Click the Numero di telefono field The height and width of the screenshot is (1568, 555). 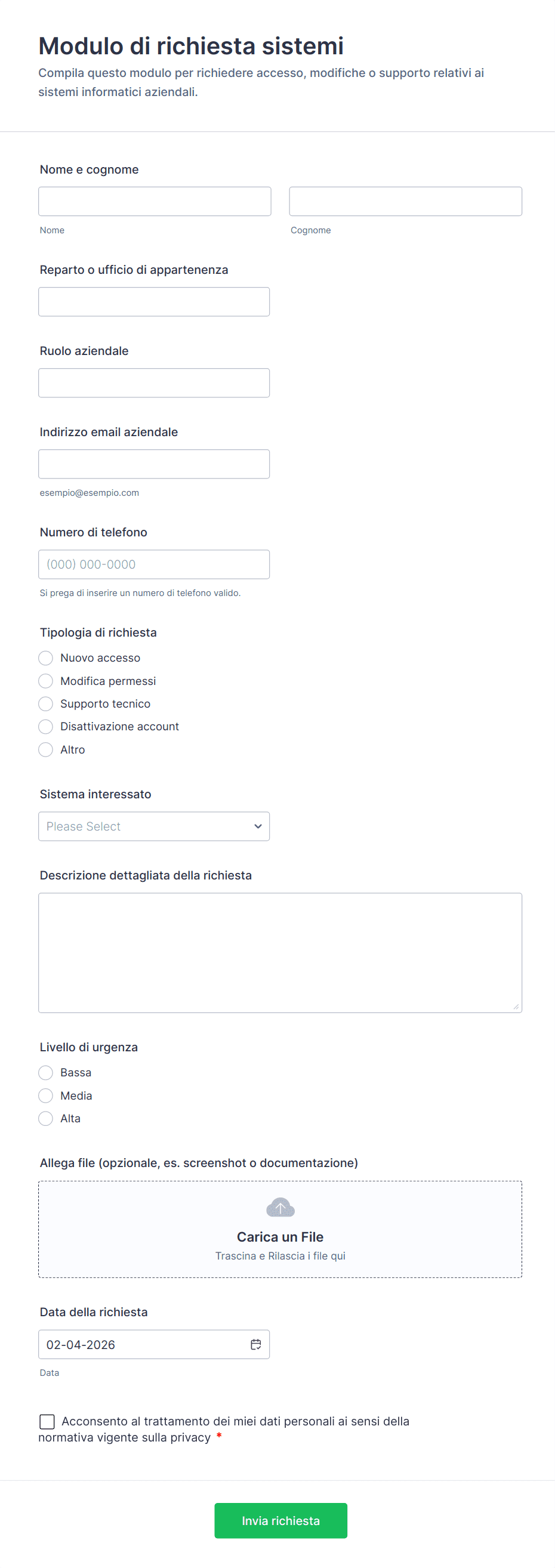point(154,564)
